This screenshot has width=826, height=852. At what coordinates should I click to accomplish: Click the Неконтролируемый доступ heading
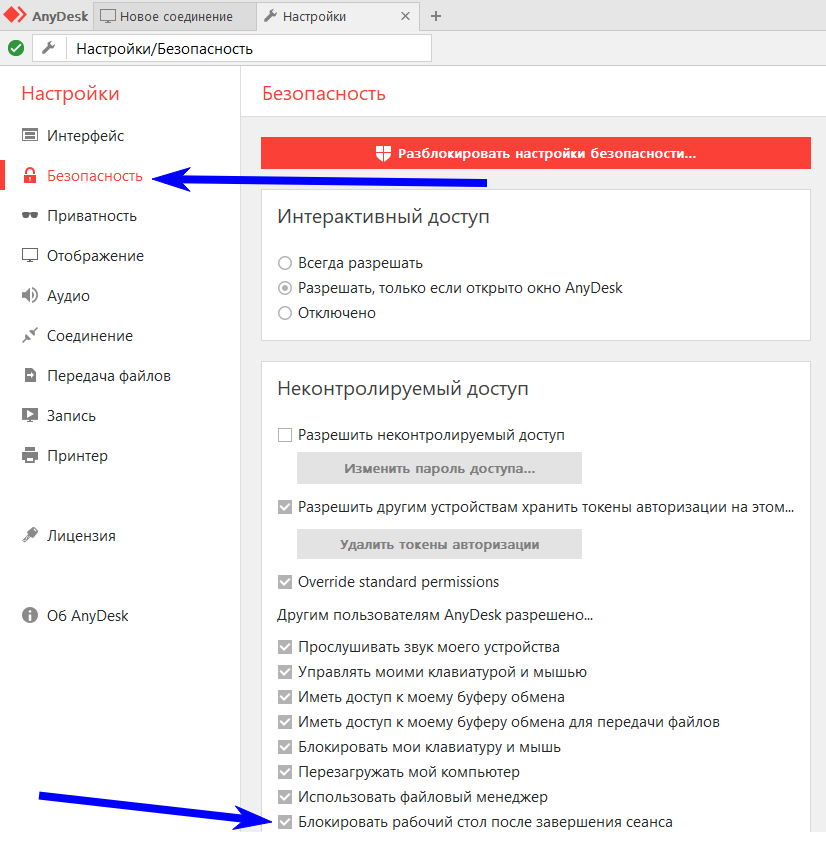[403, 389]
